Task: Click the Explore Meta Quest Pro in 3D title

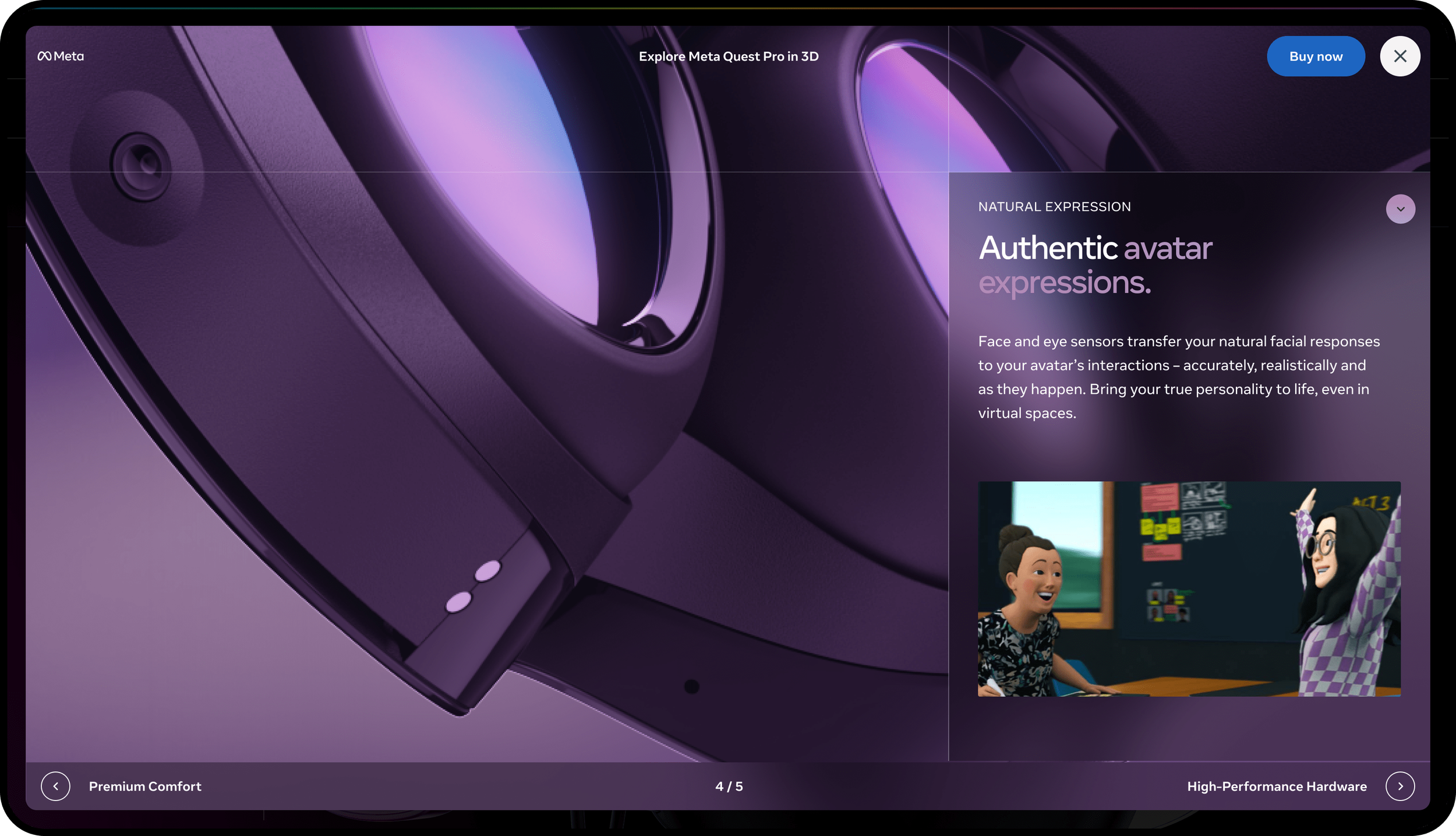Action: click(x=729, y=57)
